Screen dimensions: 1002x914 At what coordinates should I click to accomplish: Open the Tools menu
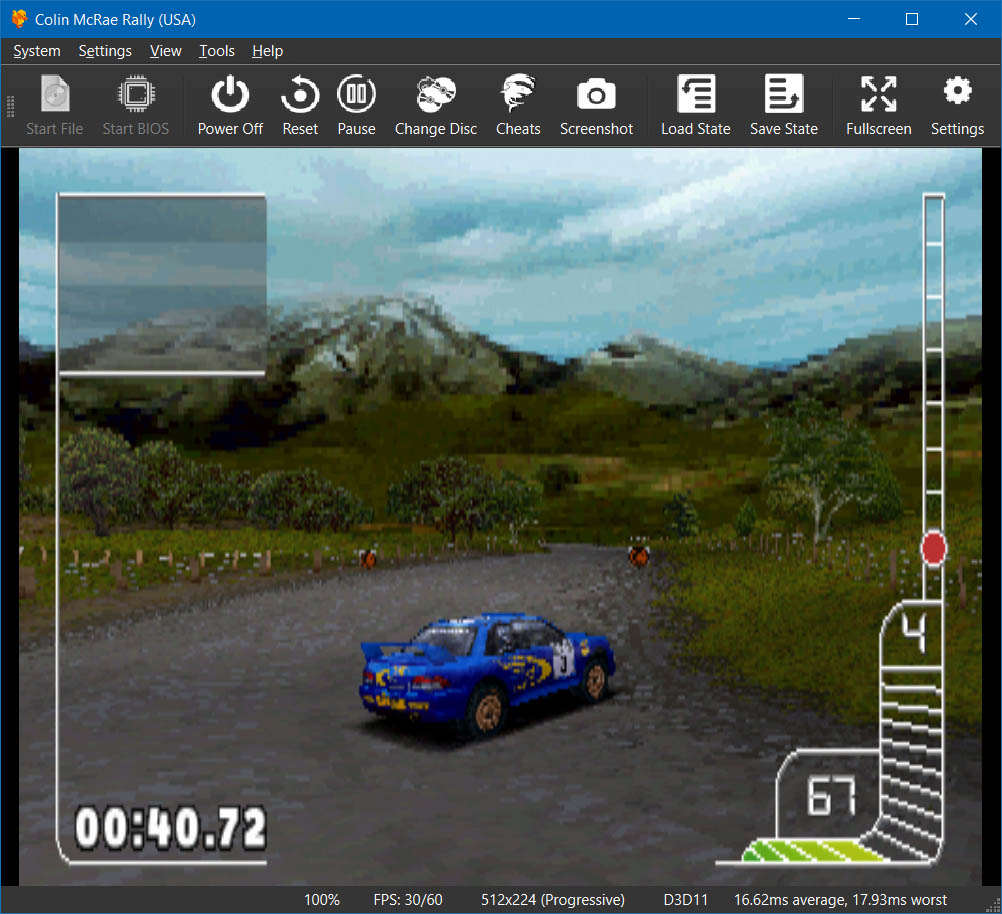click(x=217, y=51)
